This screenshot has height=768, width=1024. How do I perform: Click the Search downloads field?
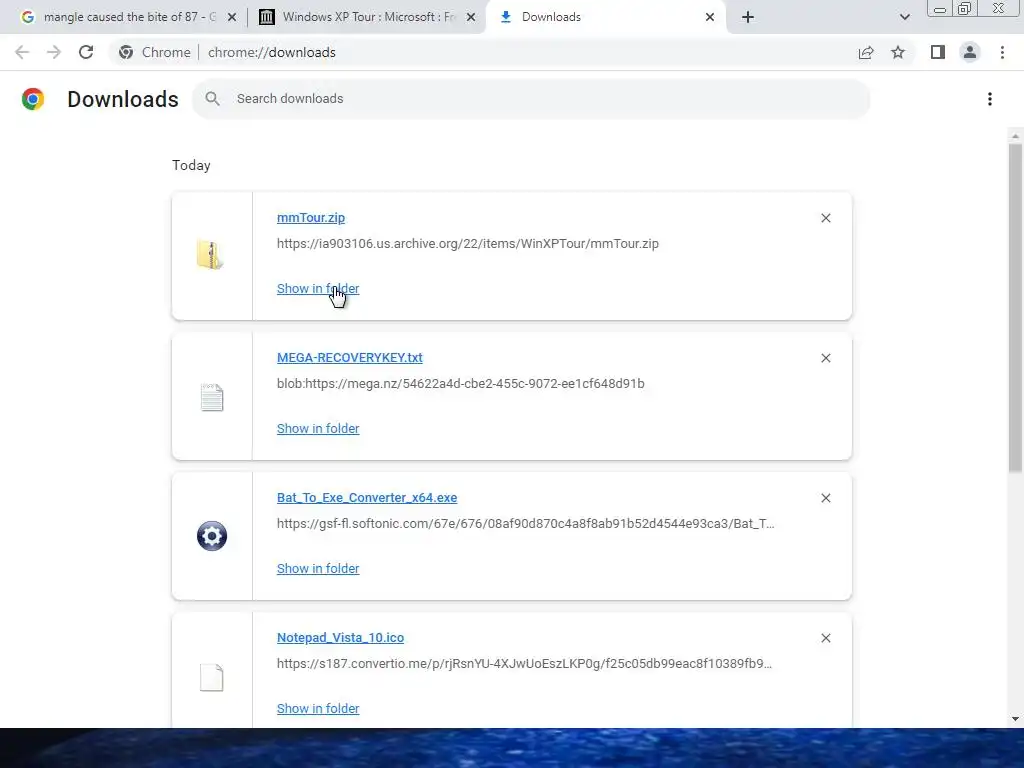[531, 99]
